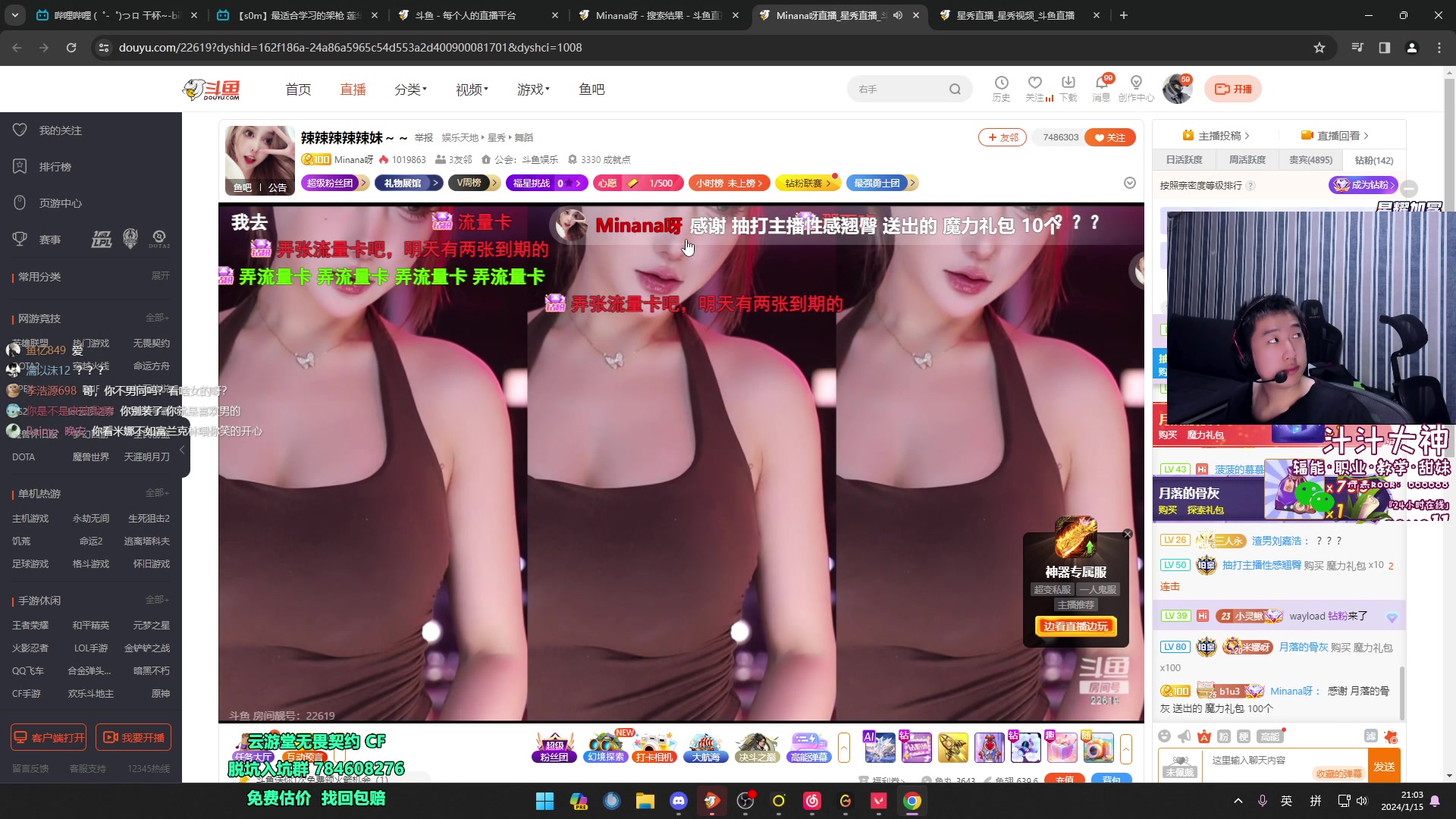1456x819 pixels.
Task: Open Discord from the taskbar
Action: [x=678, y=801]
